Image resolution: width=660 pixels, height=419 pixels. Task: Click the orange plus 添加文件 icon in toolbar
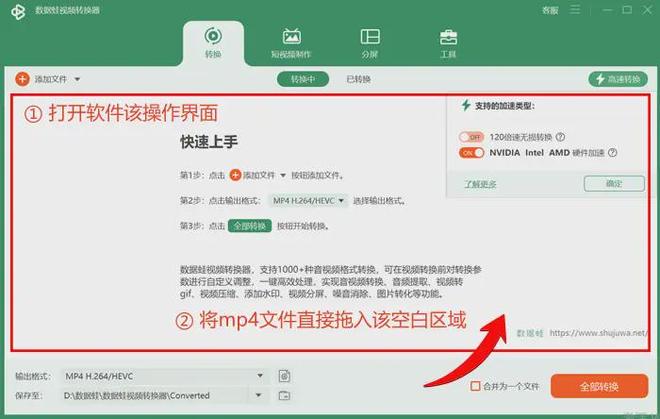pyautogui.click(x=22, y=79)
